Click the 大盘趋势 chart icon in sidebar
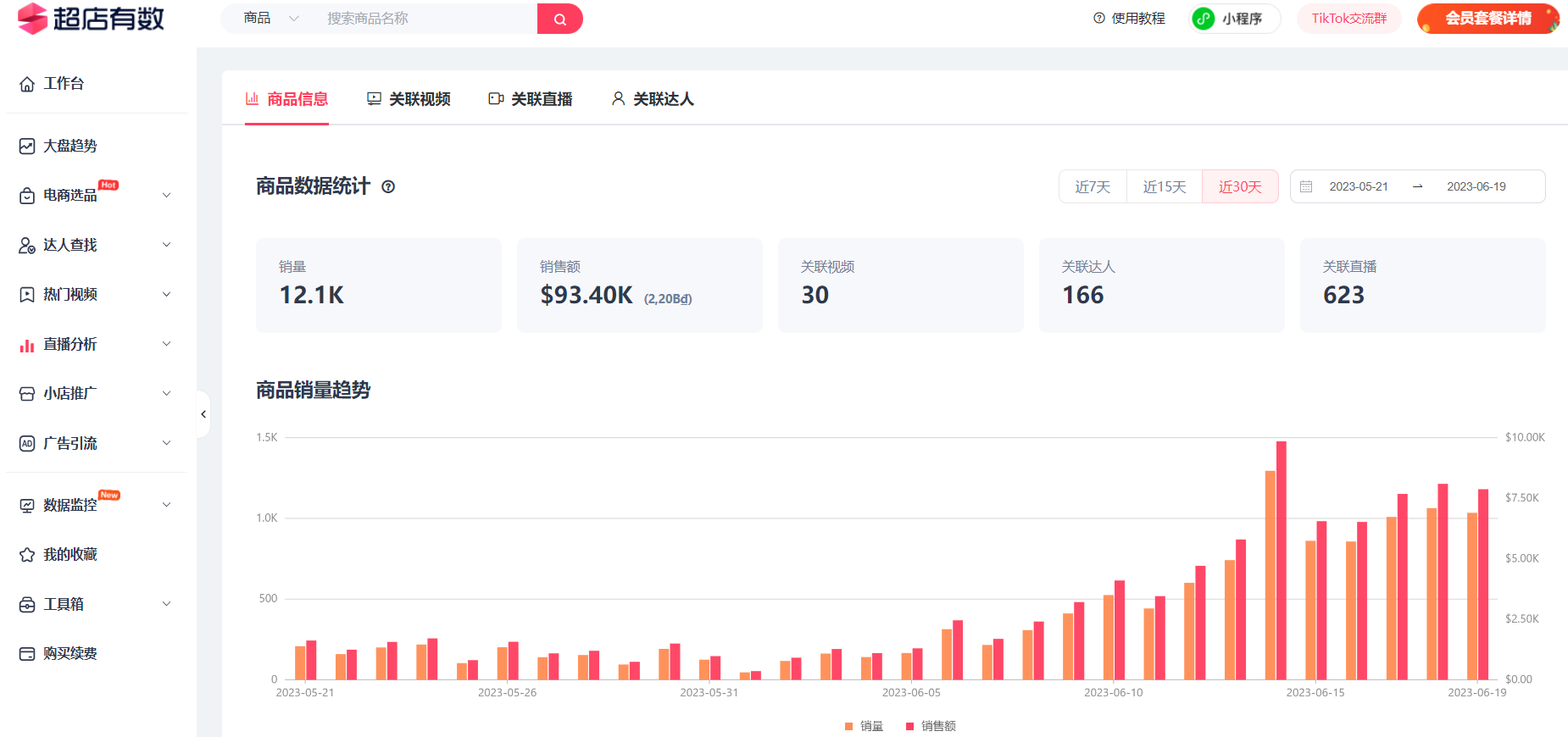Screen dimensions: 1568x737 (27, 147)
